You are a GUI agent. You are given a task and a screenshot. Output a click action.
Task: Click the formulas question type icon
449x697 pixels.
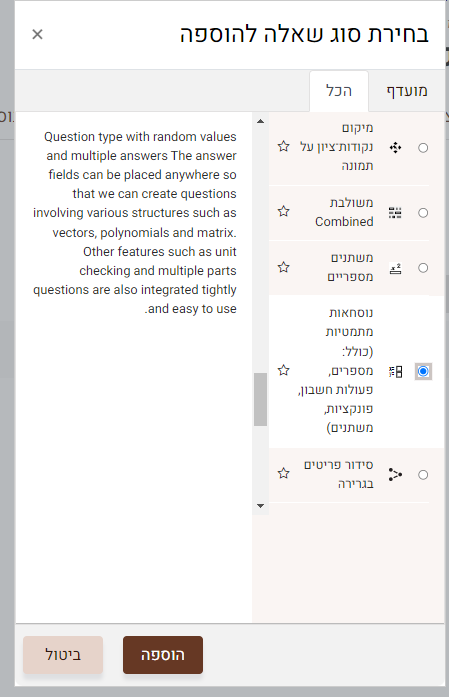point(395,371)
